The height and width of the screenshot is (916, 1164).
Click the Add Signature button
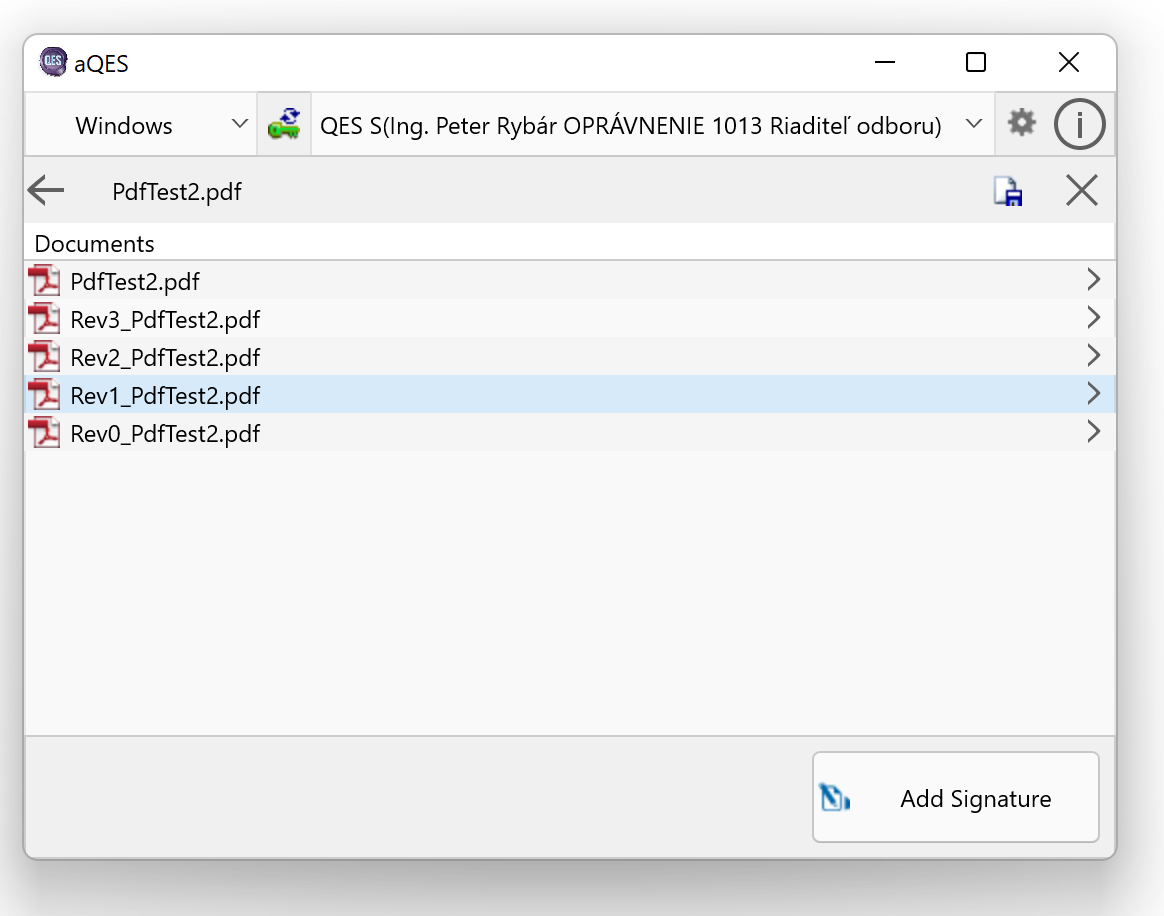(955, 797)
